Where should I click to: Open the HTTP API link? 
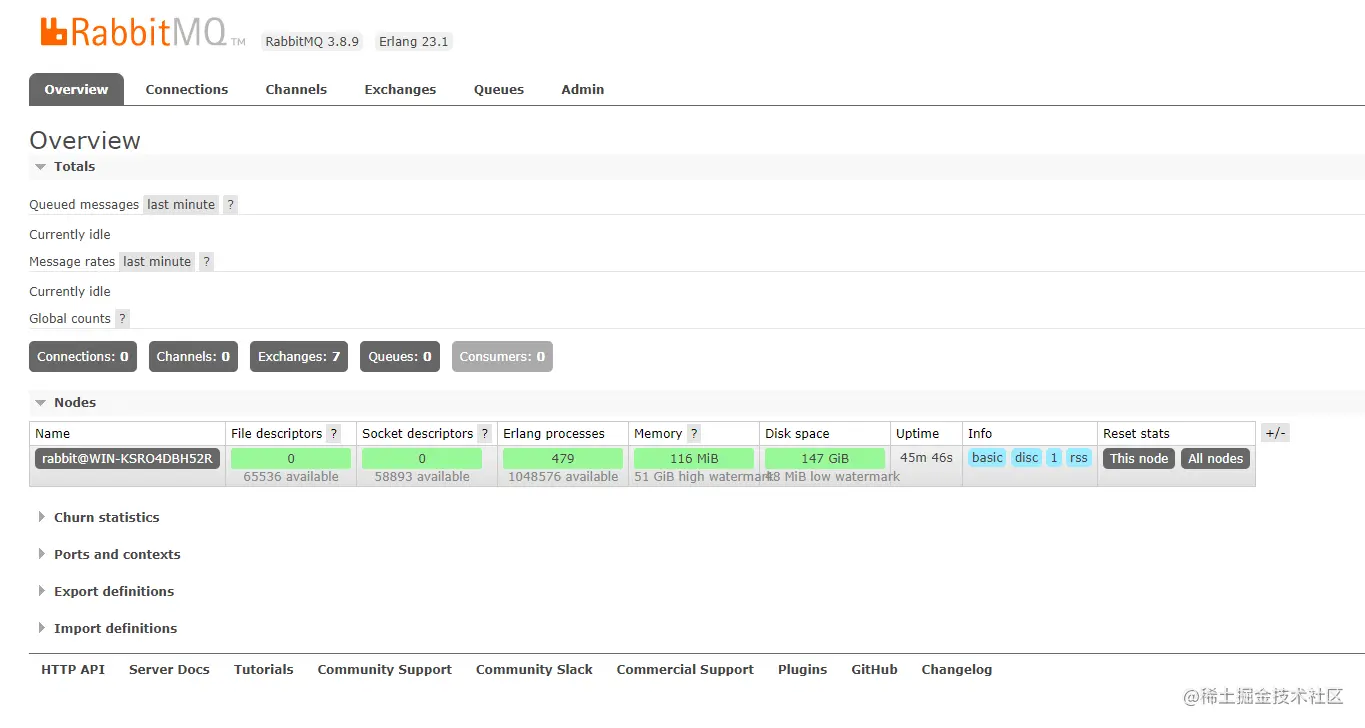[73, 670]
